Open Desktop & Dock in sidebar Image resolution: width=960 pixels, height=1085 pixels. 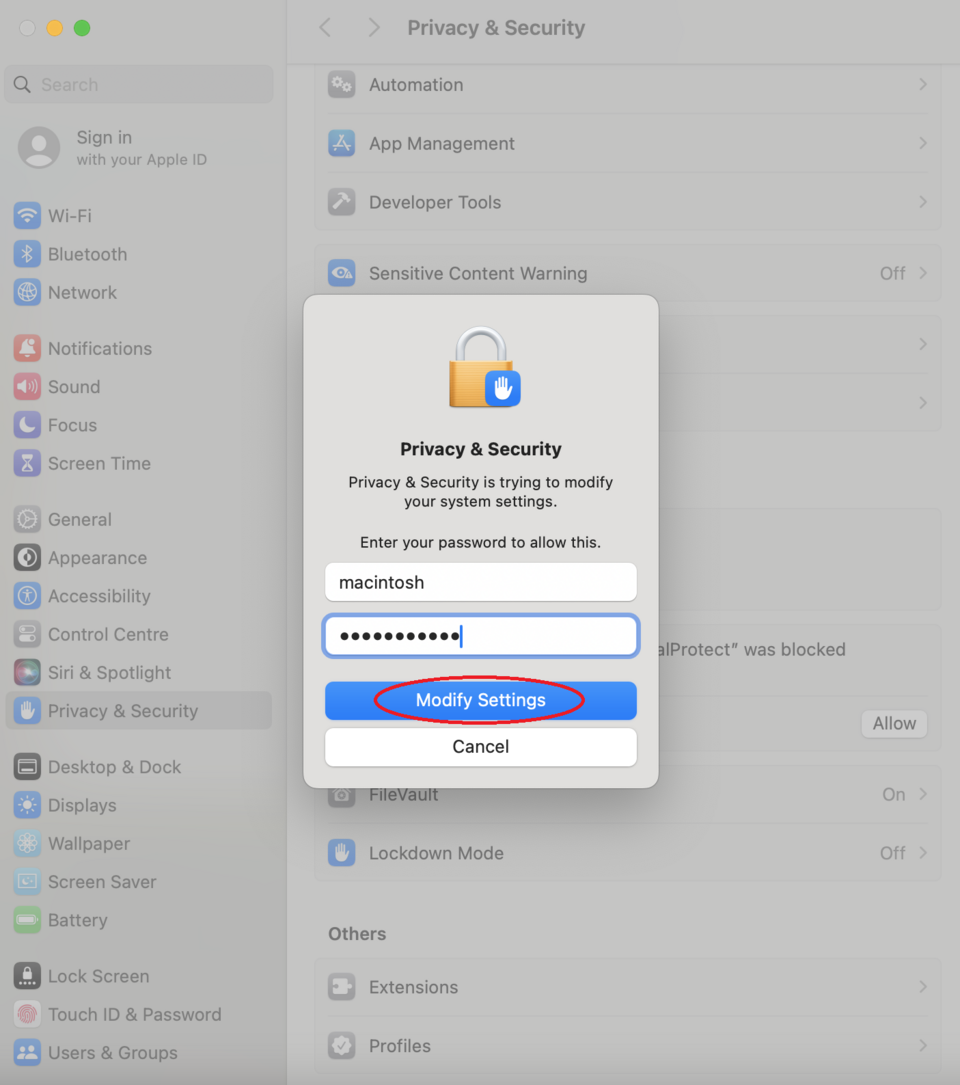pyautogui.click(x=114, y=767)
